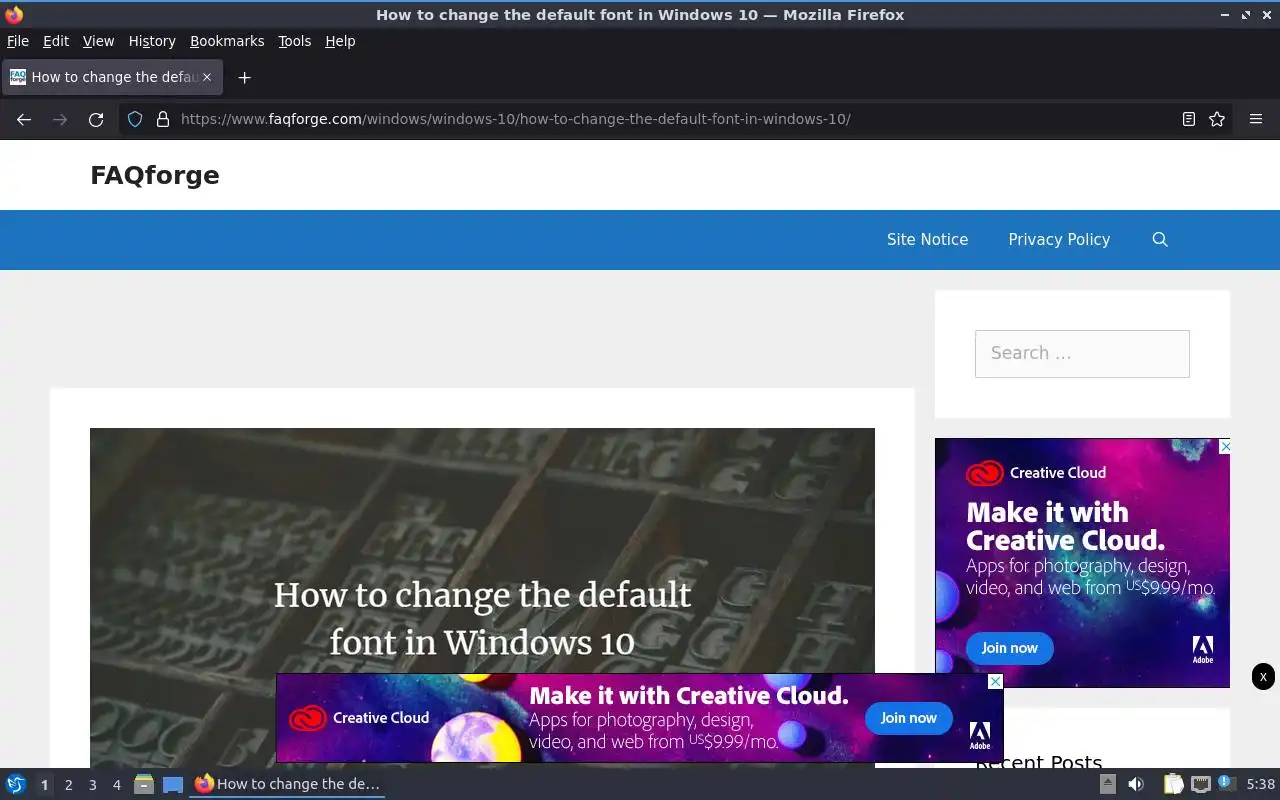
Task: Select the 'How to change the default' tab
Action: tap(112, 77)
